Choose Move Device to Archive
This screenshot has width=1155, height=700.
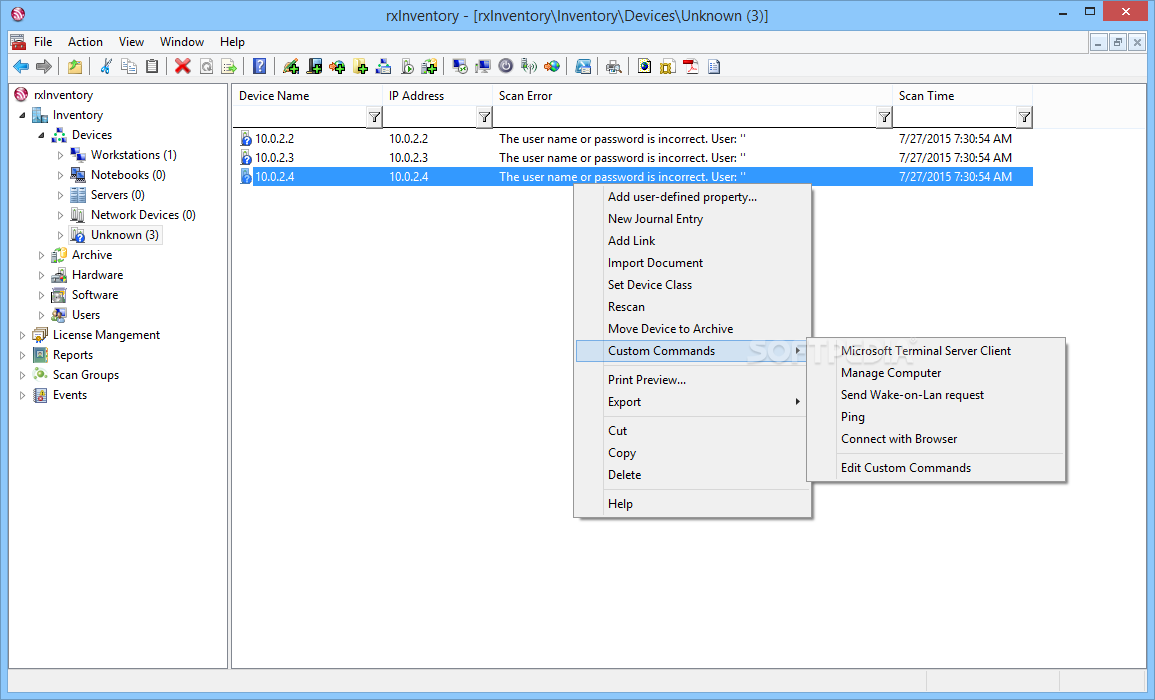(692, 329)
